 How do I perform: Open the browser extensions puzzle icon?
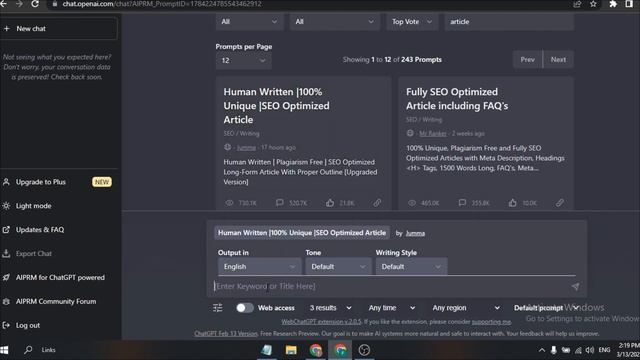click(613, 4)
